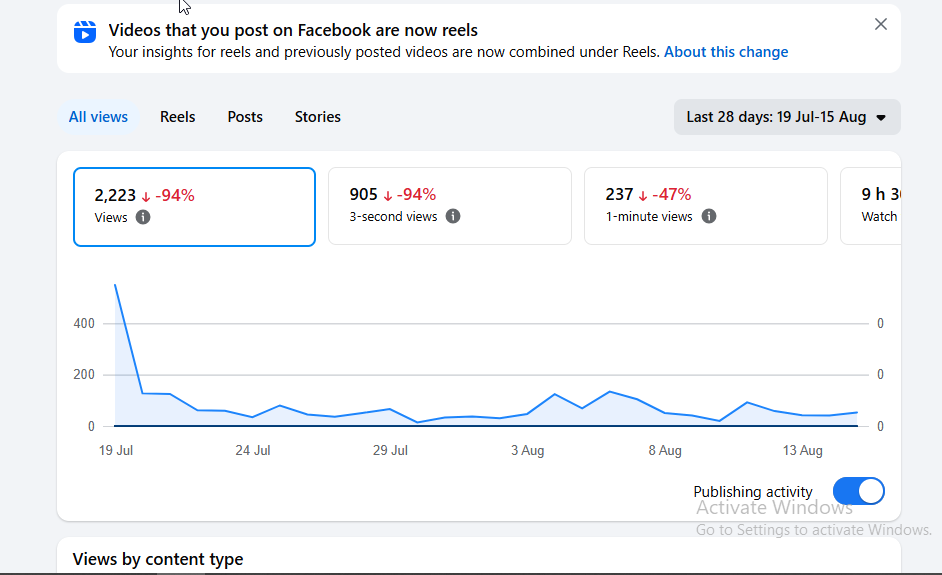Click the Publishing activity label

753,491
